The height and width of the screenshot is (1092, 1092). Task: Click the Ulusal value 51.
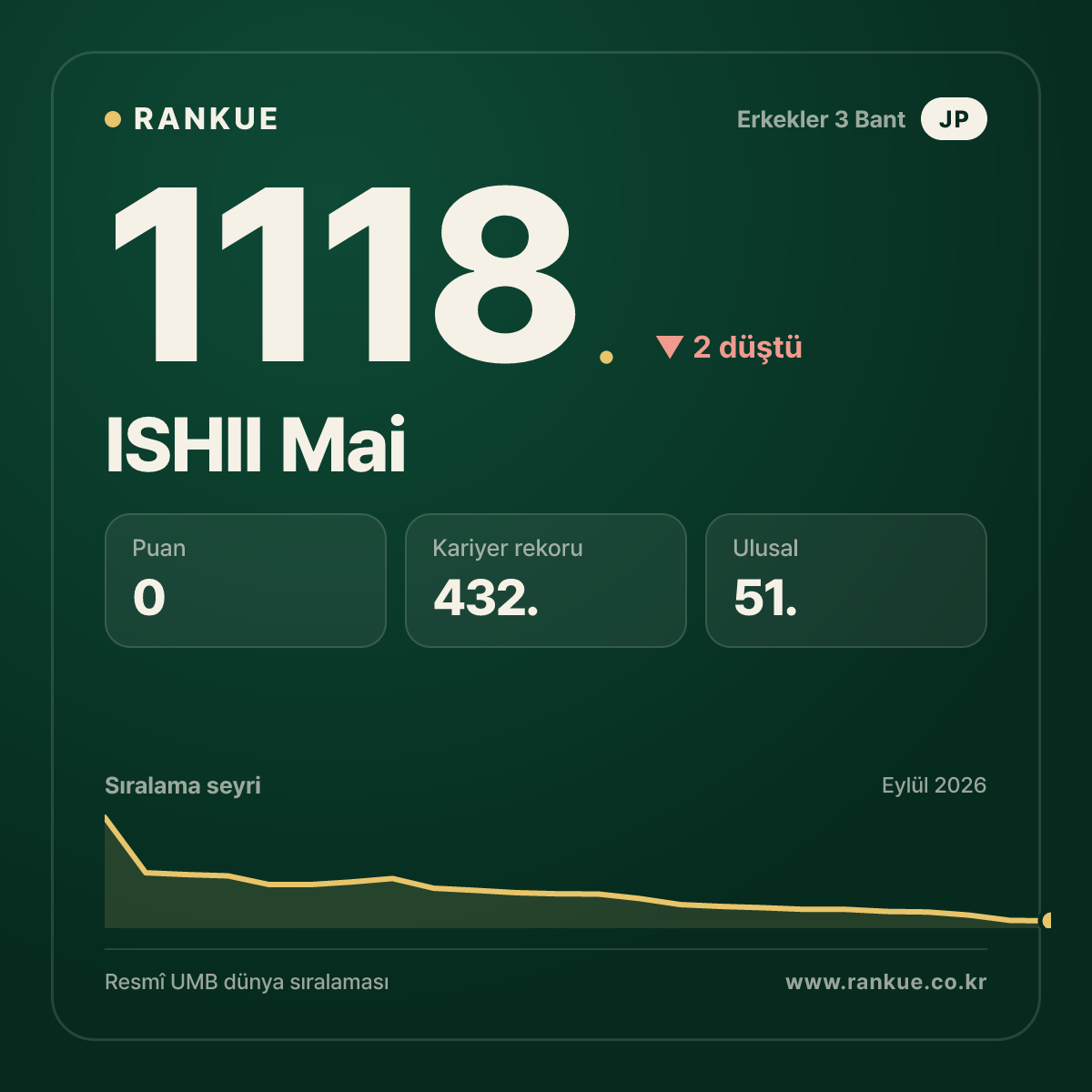(x=765, y=598)
